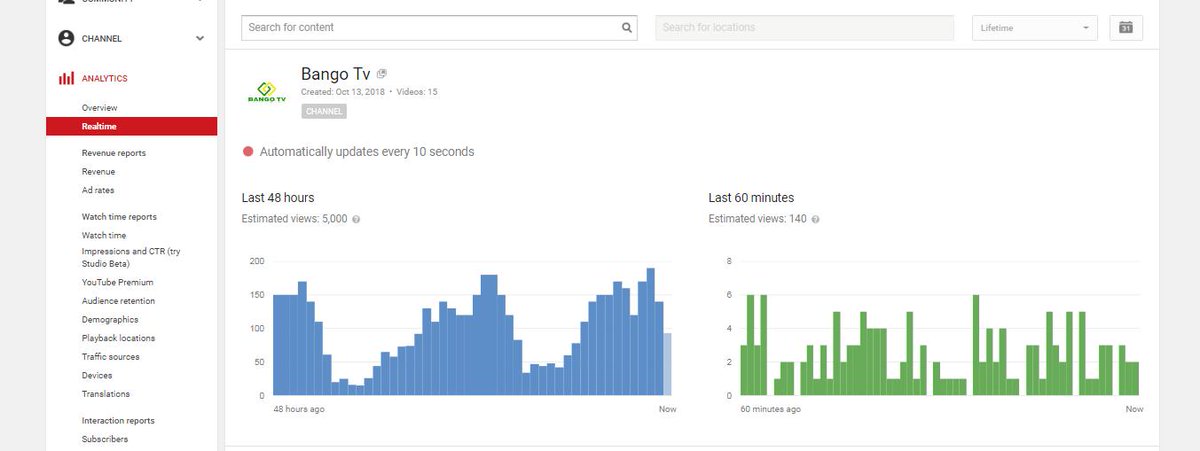1200x451 pixels.
Task: Click the 'Last 60 minutes' chart heading
Action: [751, 198]
